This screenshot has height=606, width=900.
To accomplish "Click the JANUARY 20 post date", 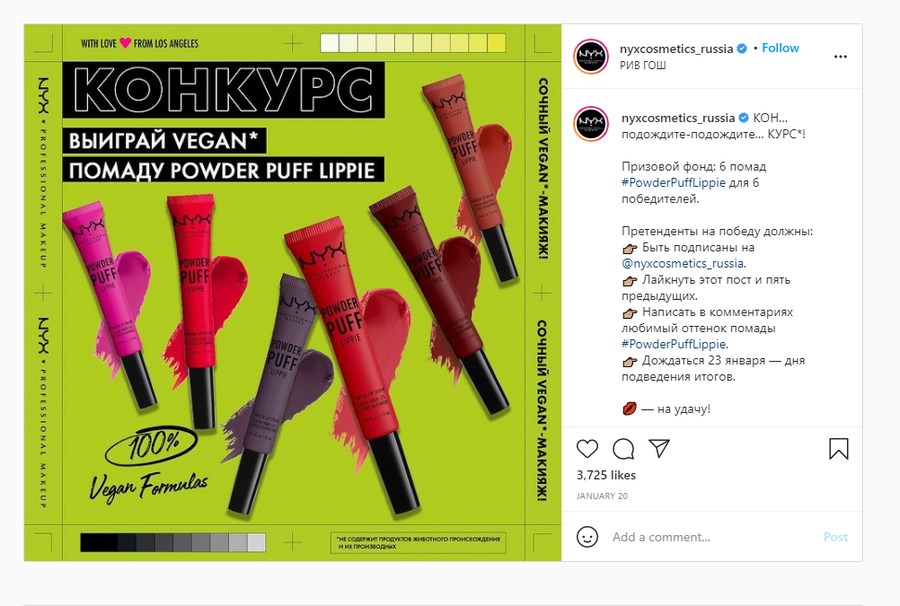I will [602, 496].
